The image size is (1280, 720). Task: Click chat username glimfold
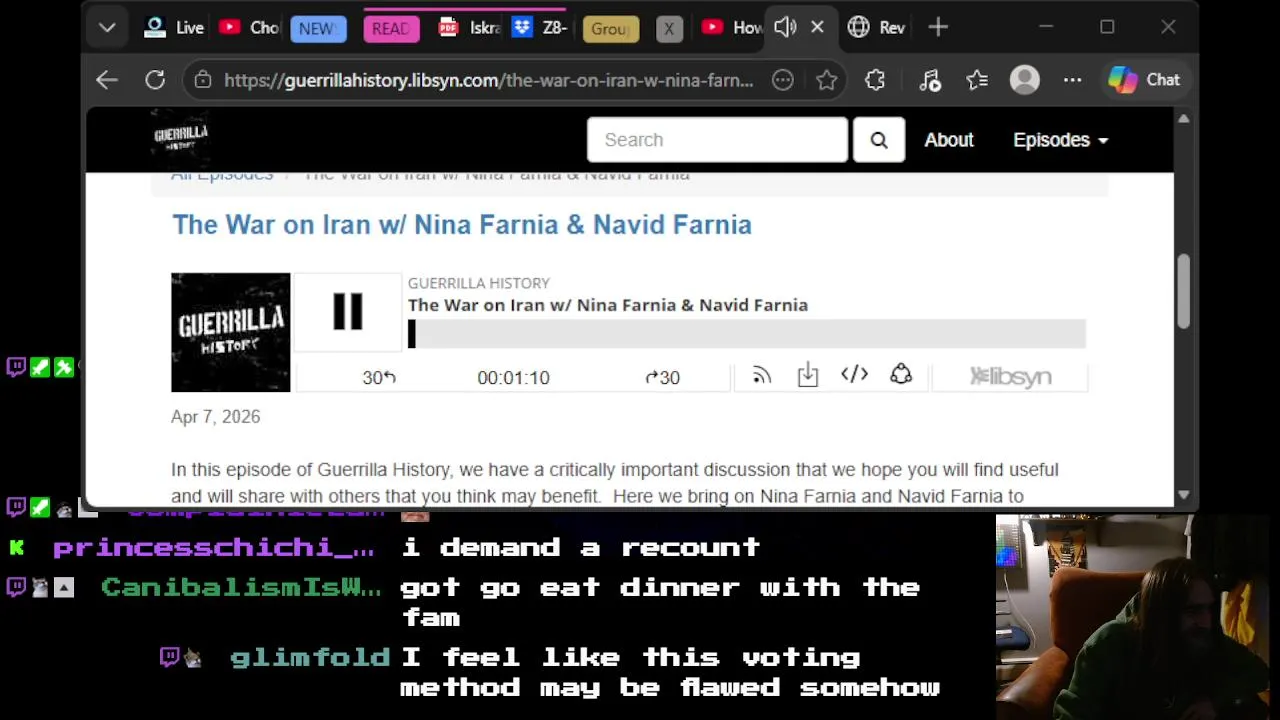point(310,658)
